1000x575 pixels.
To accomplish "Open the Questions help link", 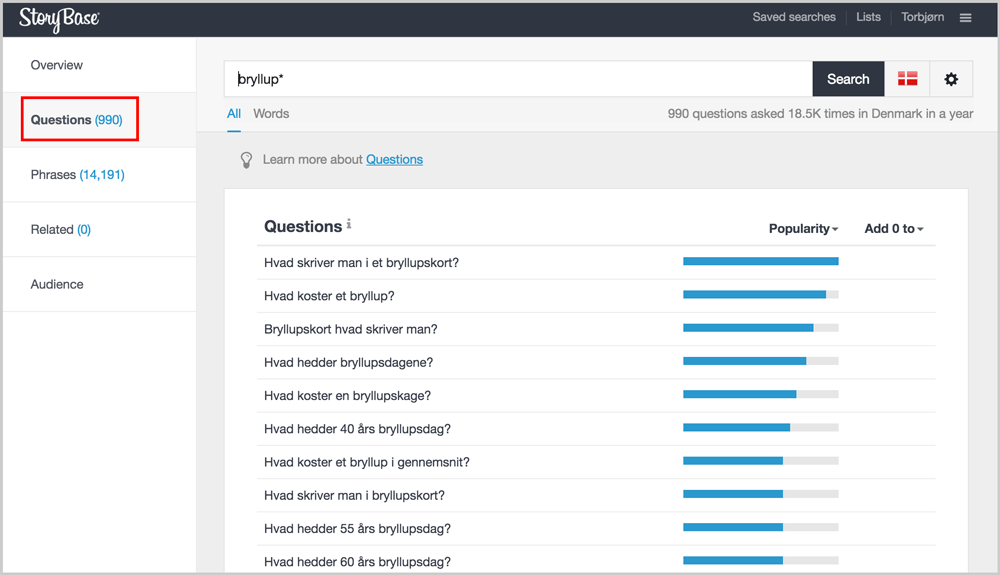I will pyautogui.click(x=394, y=159).
